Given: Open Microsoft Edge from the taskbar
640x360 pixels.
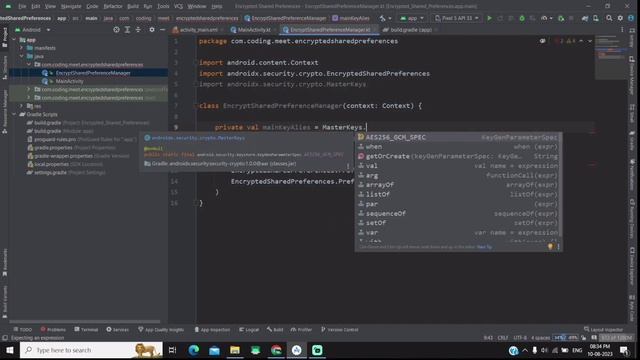Looking at the screenshot, I should tap(194, 350).
